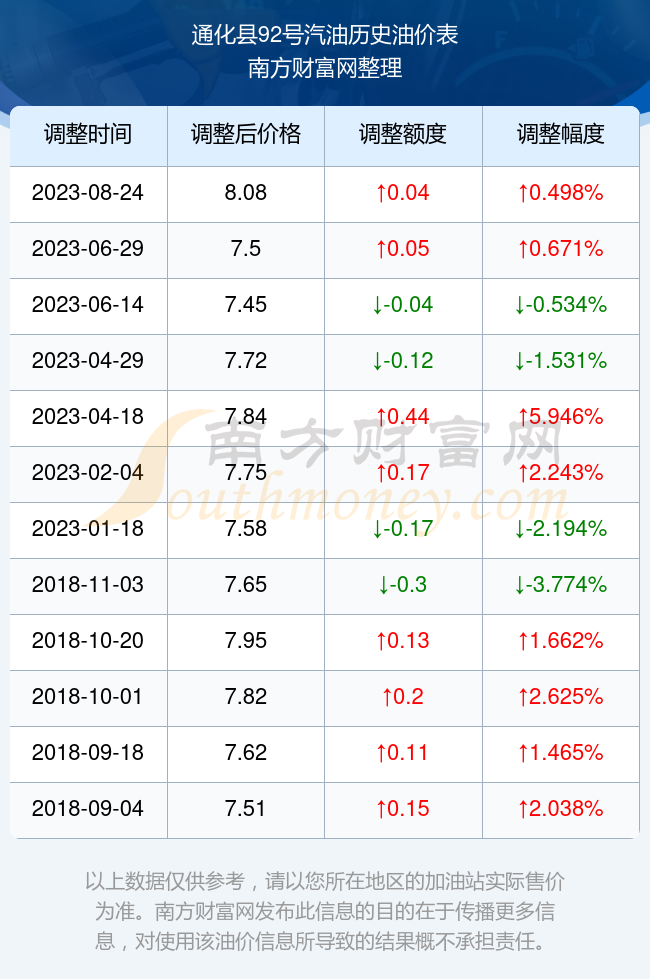
Task: Click the title 通化县92号汽油历史油价表
Action: click(325, 35)
